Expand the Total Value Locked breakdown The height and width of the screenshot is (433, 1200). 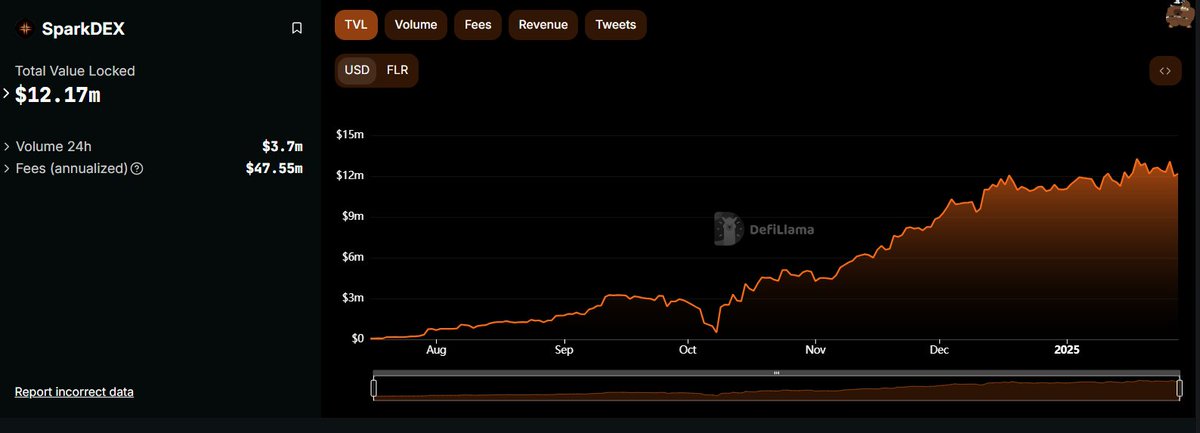click(x=6, y=94)
